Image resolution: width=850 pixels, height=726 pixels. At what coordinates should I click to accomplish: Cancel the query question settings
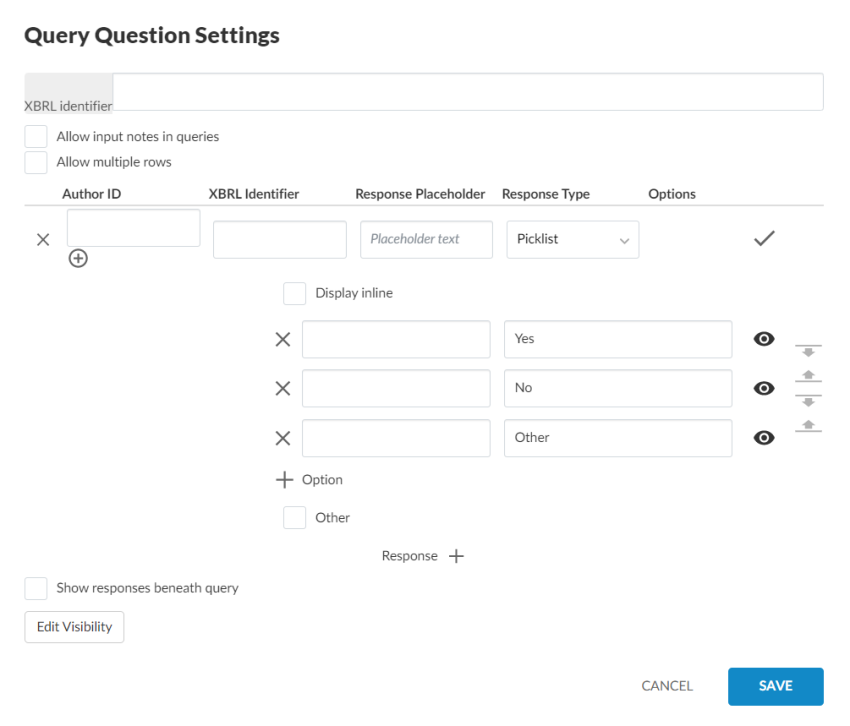coord(667,686)
